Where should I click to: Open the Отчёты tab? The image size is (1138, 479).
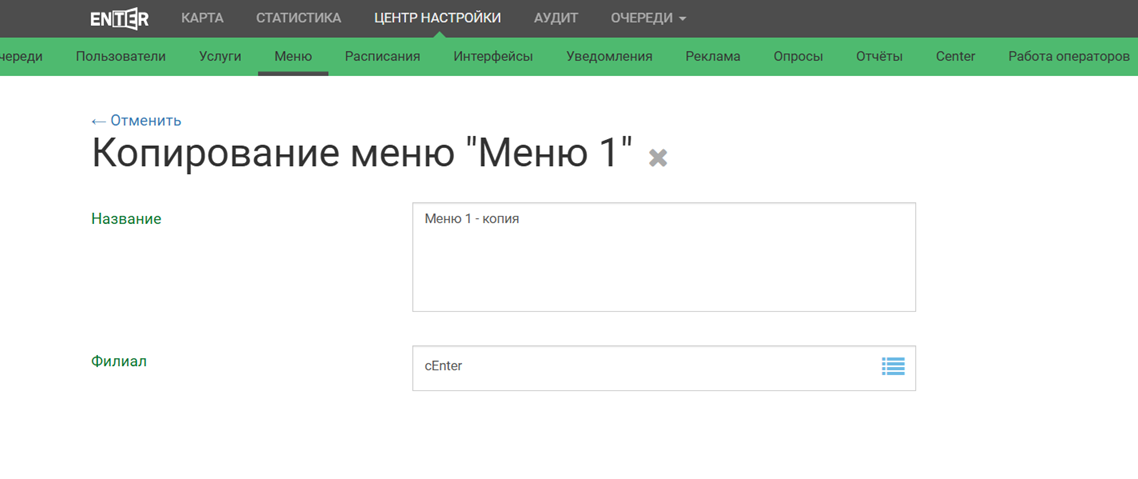click(879, 56)
